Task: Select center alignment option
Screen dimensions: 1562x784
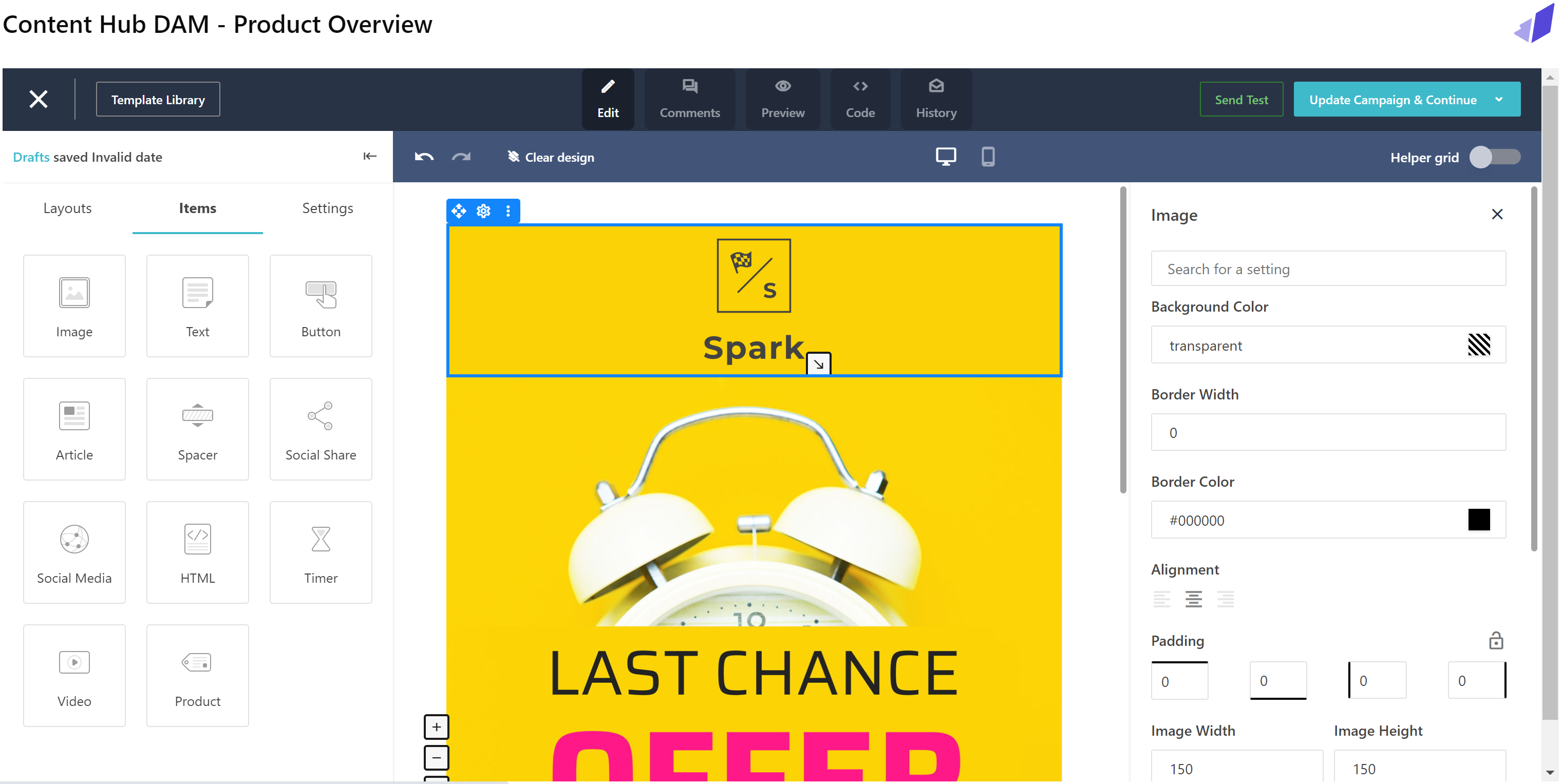Action: pos(1193,599)
